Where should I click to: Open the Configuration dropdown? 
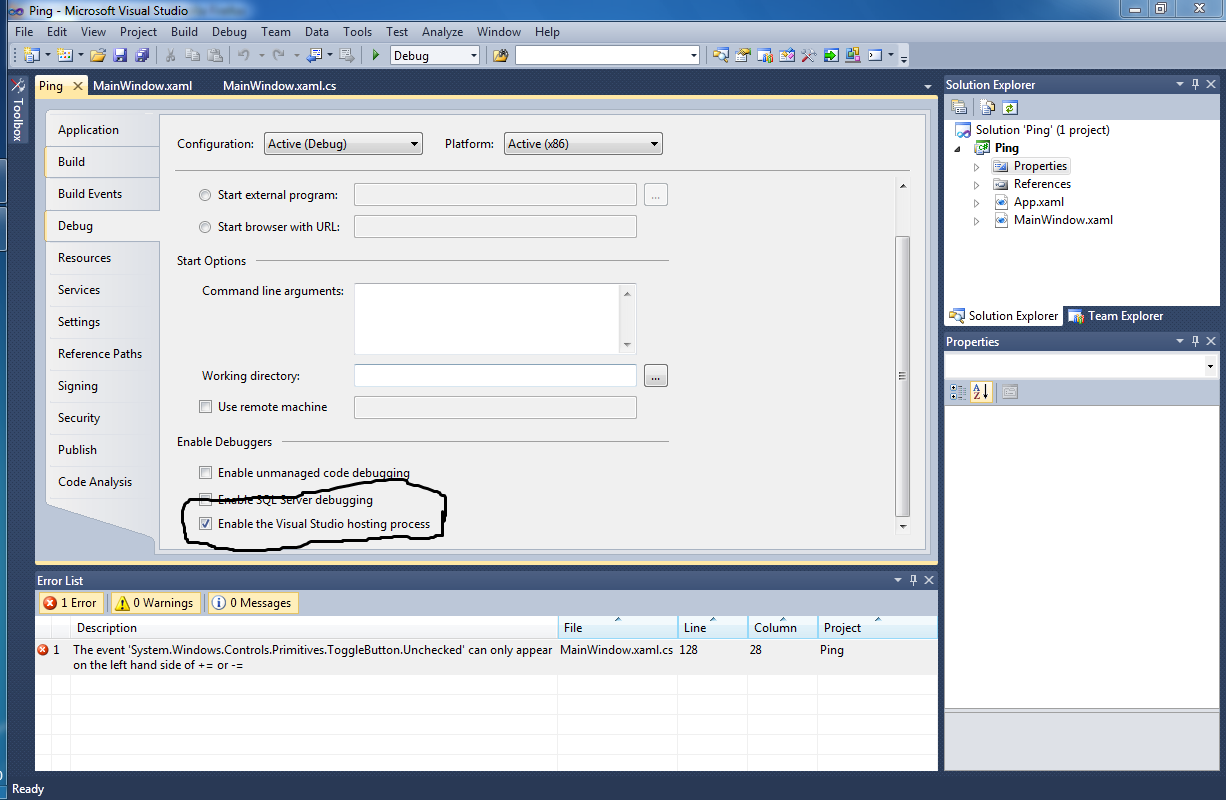point(343,144)
